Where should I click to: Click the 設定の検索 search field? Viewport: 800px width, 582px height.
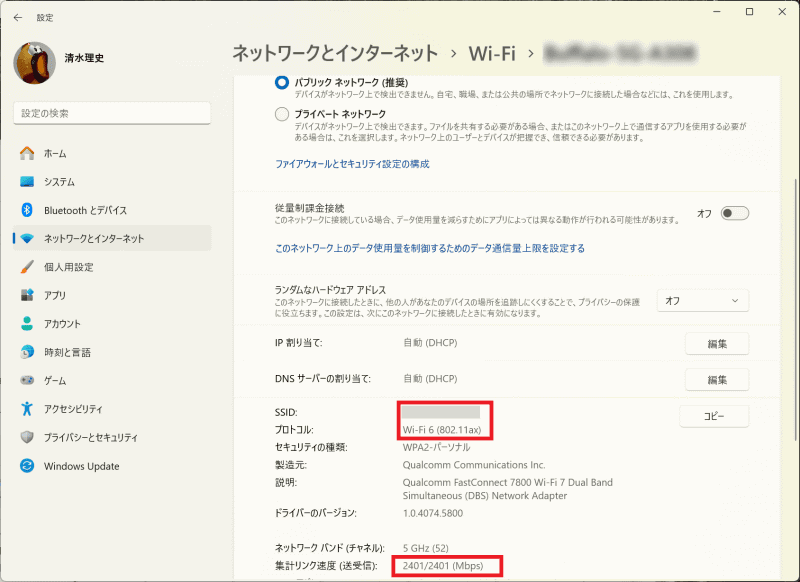(111, 113)
